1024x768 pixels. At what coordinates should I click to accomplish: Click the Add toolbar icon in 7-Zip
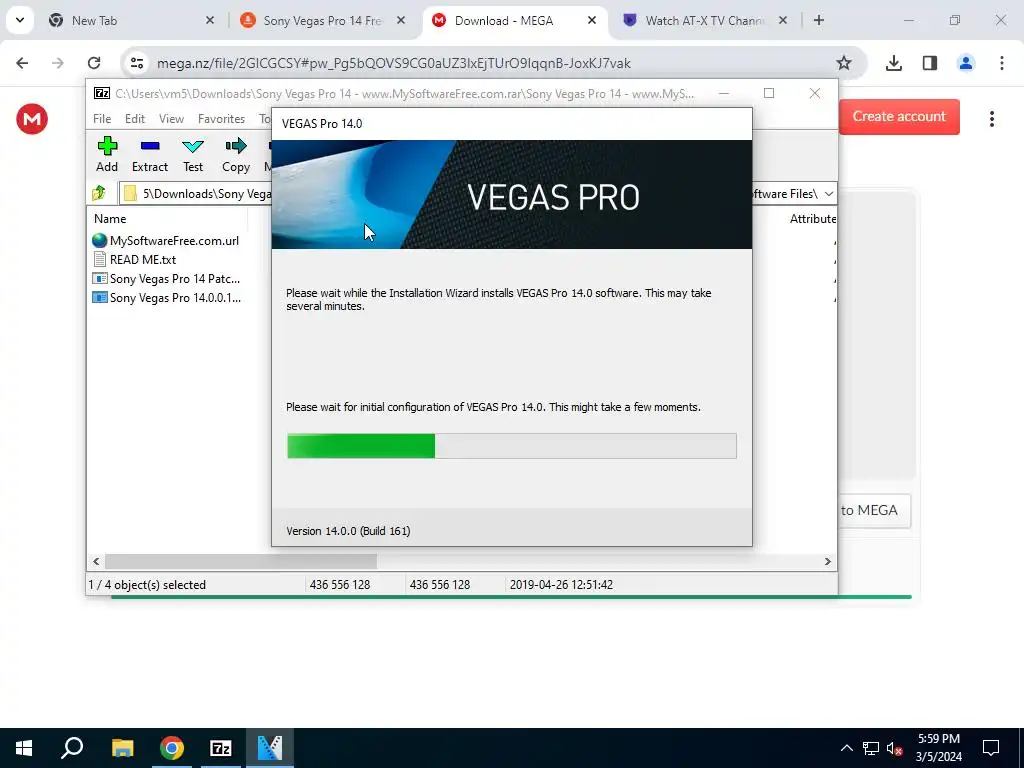coord(107,155)
